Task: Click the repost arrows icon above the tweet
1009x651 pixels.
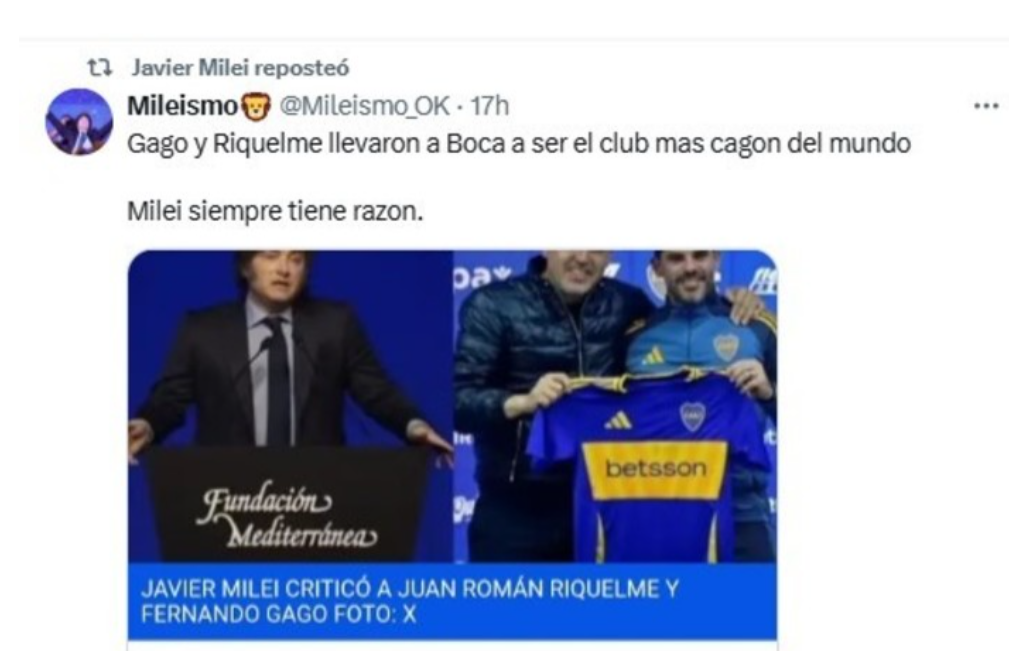Action: point(100,68)
